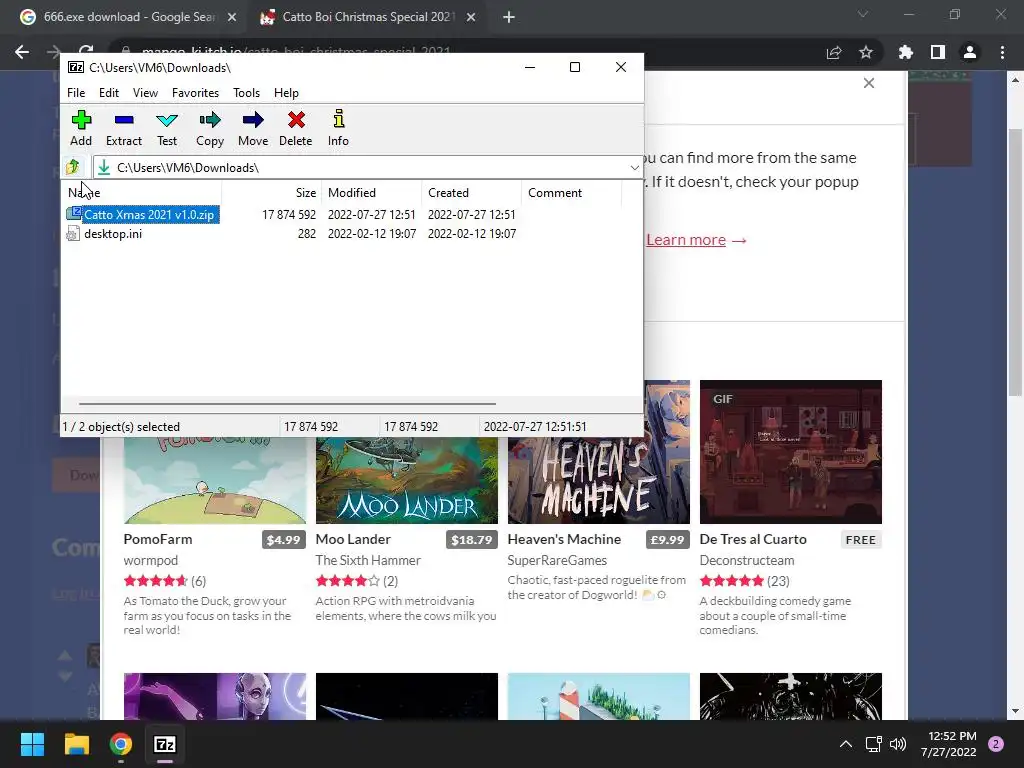The width and height of the screenshot is (1024, 768).
Task: Close the Catto Boi Christmas Special tab
Action: pos(471,17)
